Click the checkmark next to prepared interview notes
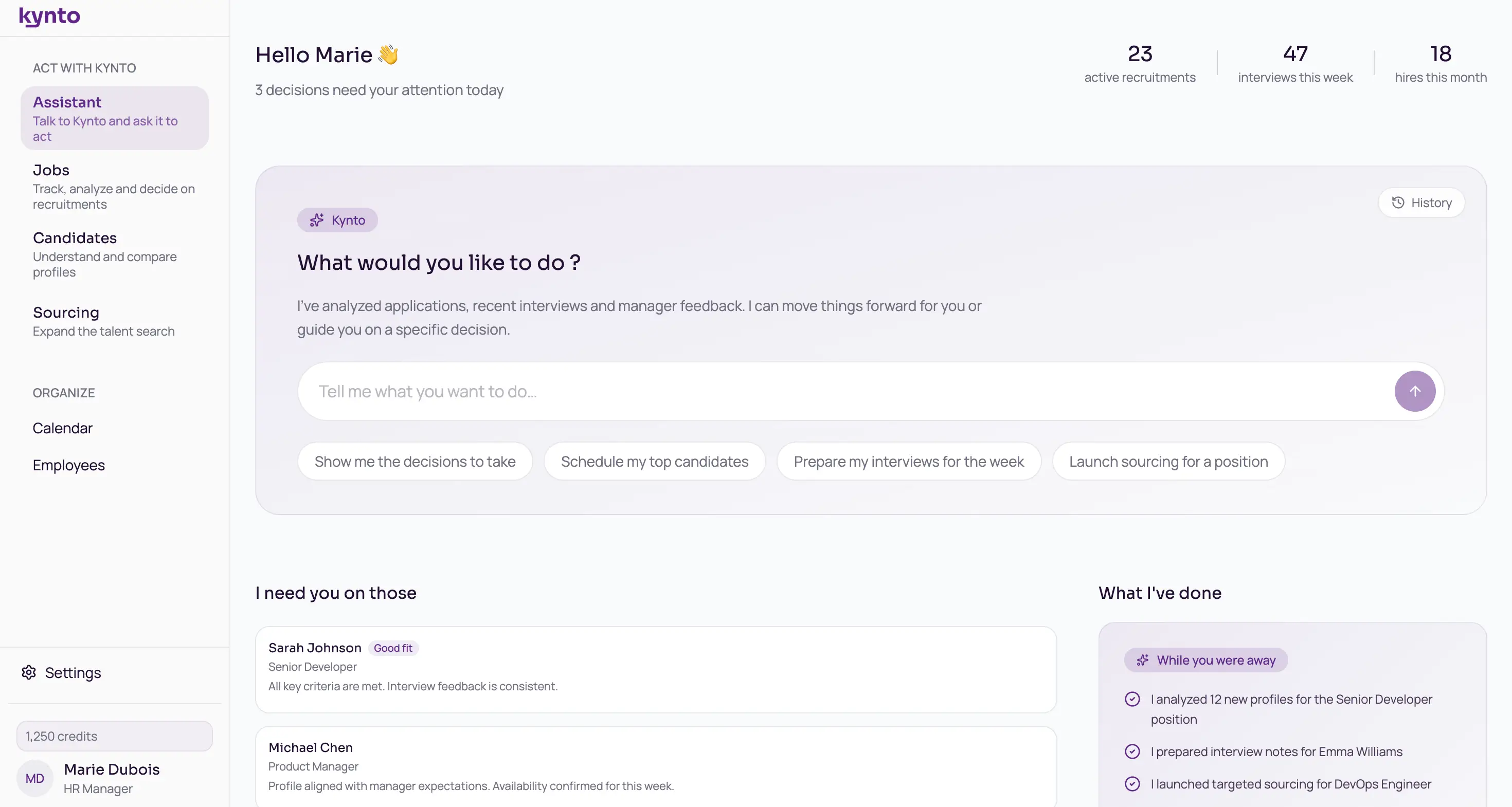This screenshot has height=807, width=1512. (1133, 751)
